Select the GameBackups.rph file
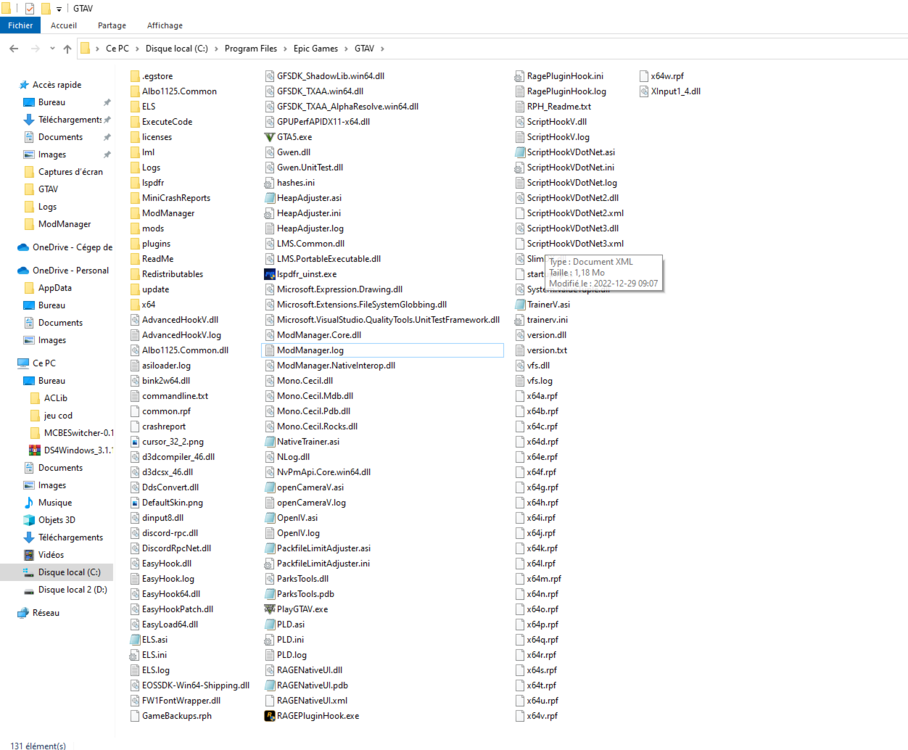The height and width of the screenshot is (750, 908). (171, 716)
